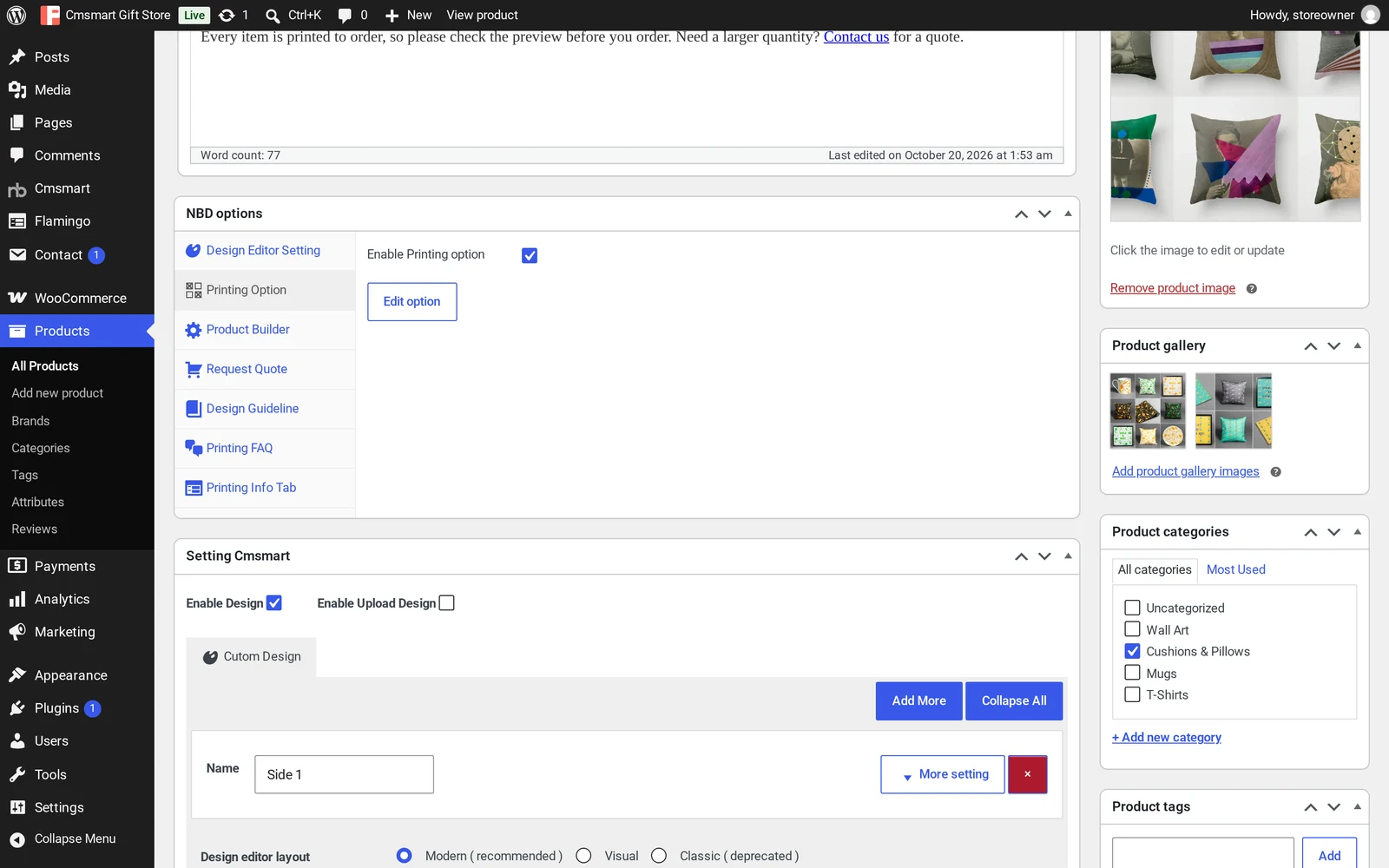Screen dimensions: 1389x868
Task: Open the Contact envelope icon
Action: (17, 254)
